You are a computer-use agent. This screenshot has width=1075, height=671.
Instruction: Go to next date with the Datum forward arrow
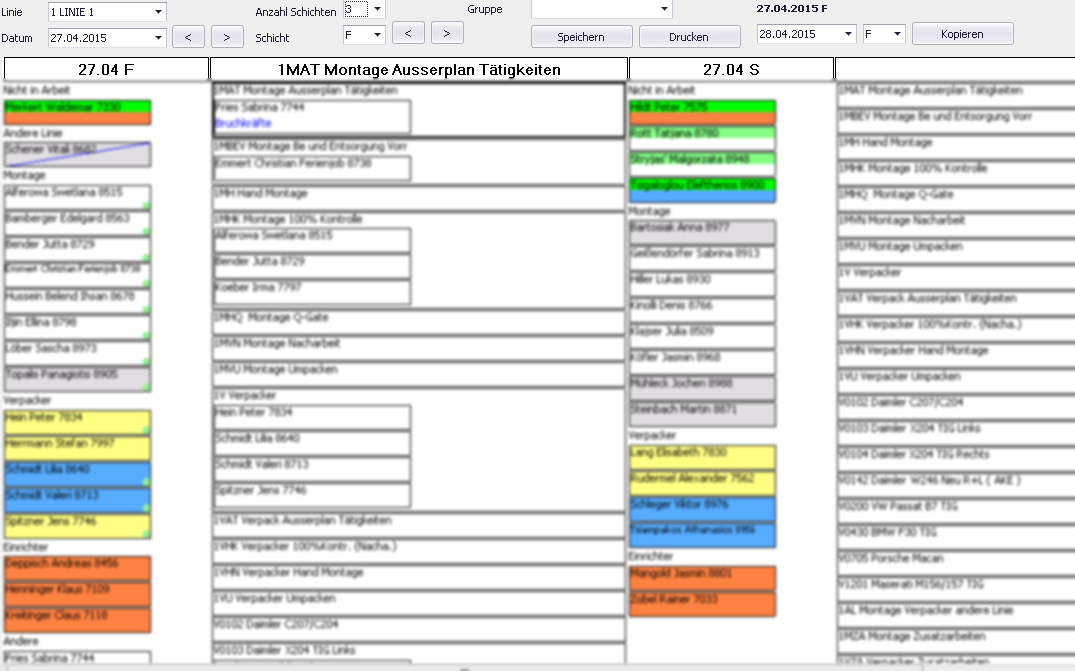tap(227, 37)
